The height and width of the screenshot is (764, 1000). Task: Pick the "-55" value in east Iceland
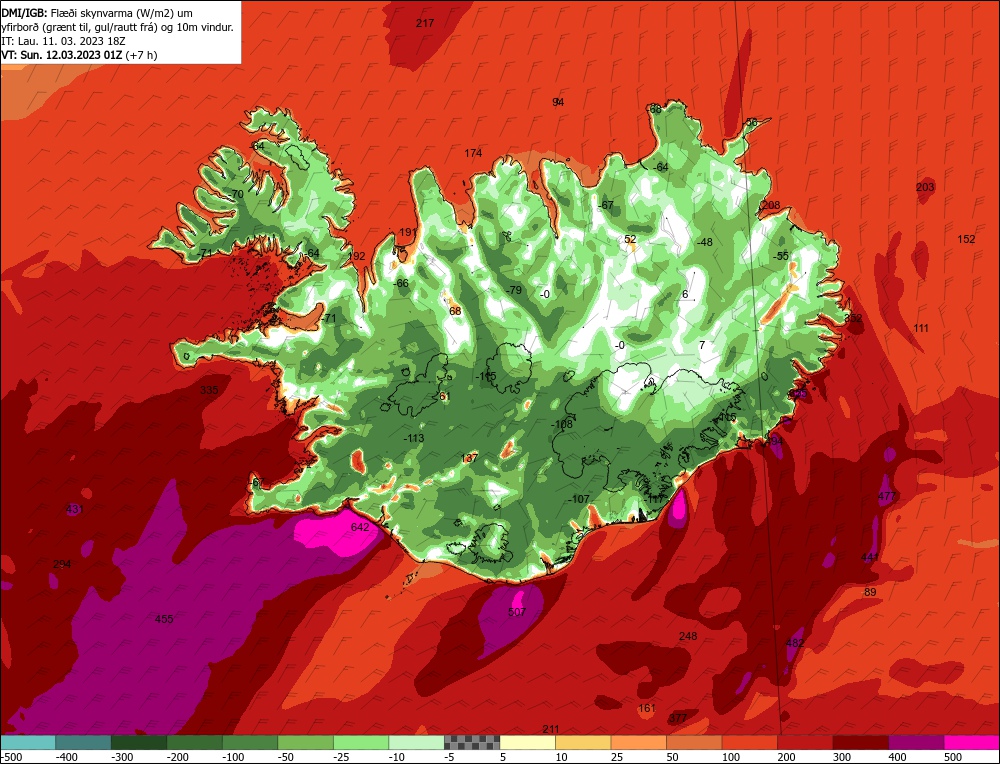[781, 256]
